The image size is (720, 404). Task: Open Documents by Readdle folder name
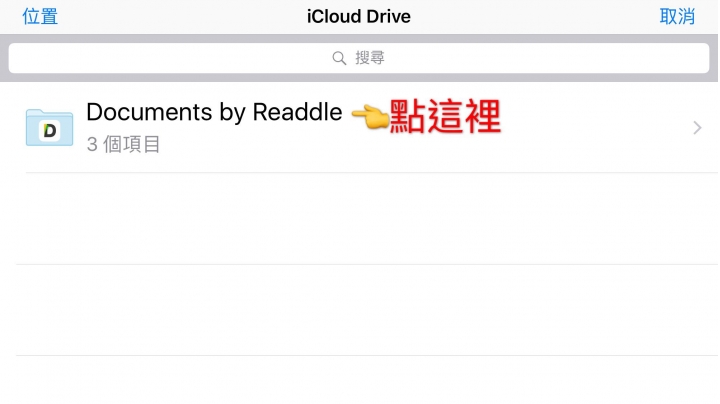tap(214, 112)
